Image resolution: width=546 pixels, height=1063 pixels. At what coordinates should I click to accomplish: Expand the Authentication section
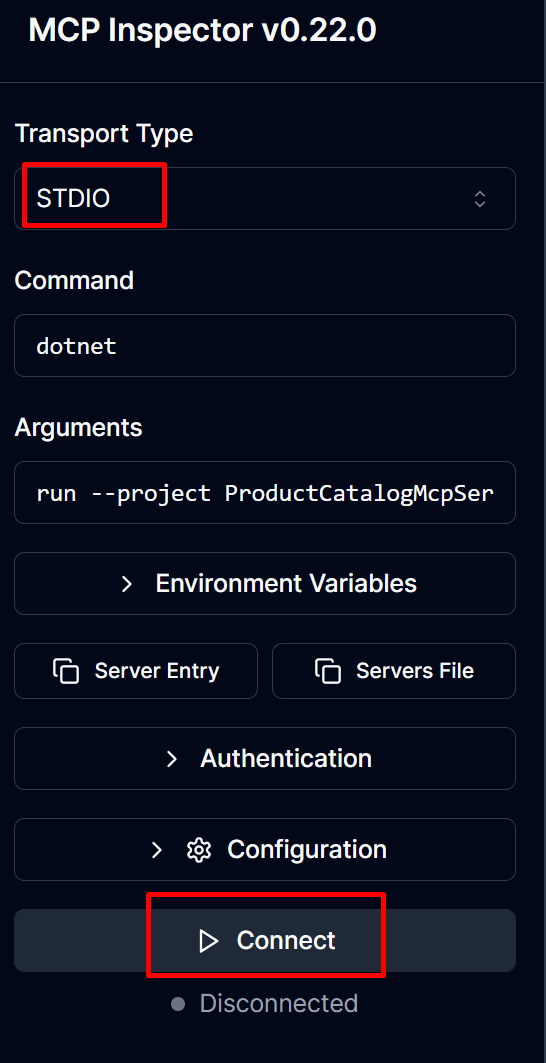[265, 759]
